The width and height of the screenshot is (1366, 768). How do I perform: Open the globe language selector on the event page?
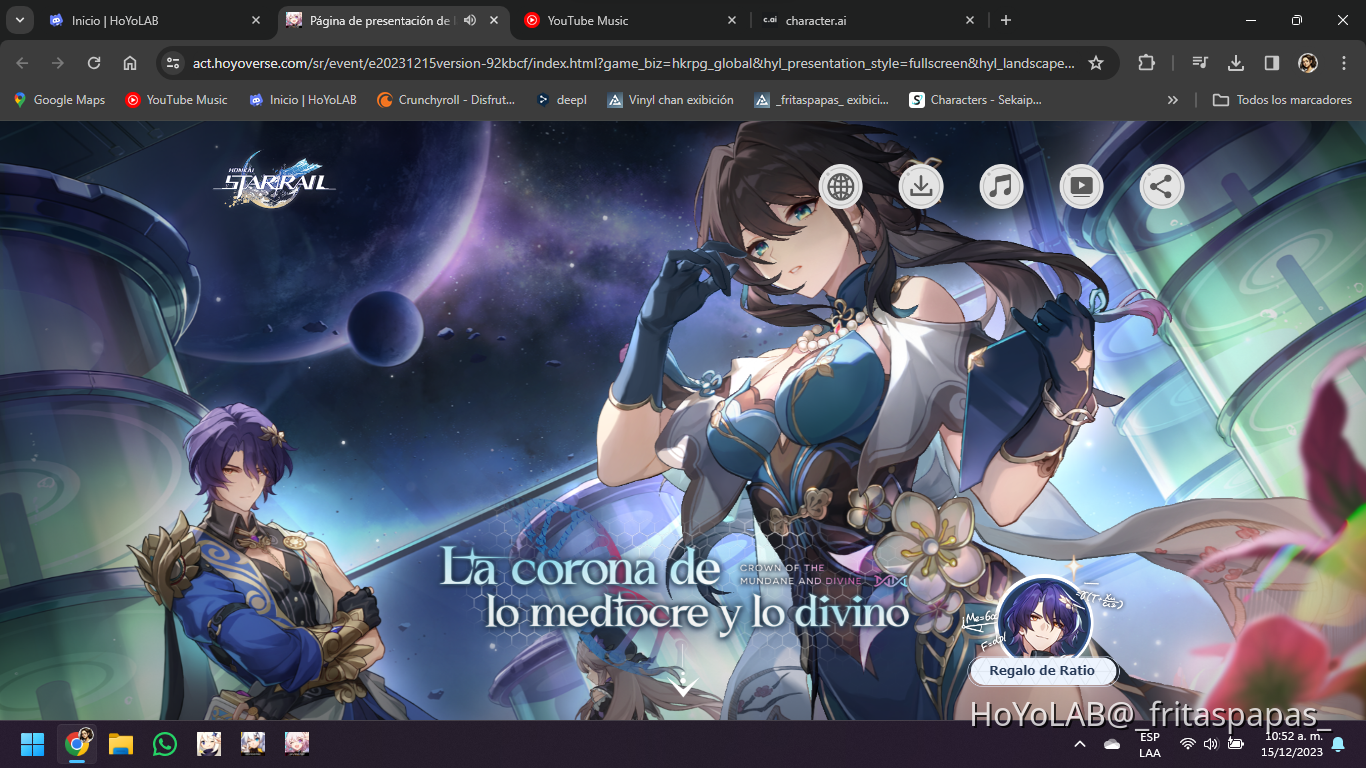click(x=840, y=186)
